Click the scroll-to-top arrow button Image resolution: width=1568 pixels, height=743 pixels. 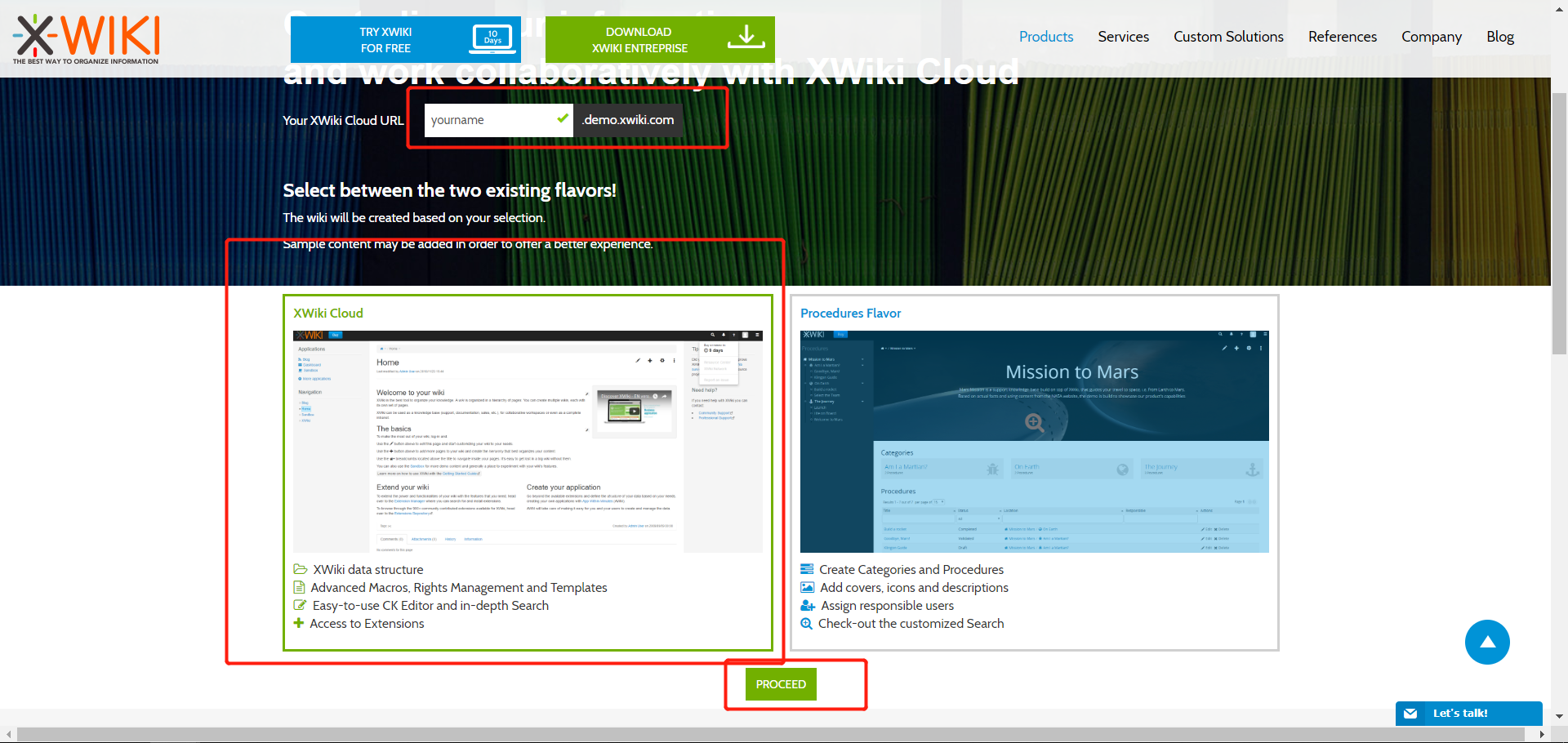1487,642
